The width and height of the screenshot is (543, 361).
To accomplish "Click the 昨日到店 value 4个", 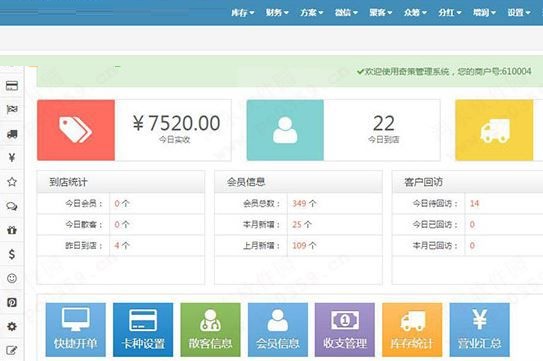I will [x=122, y=246].
